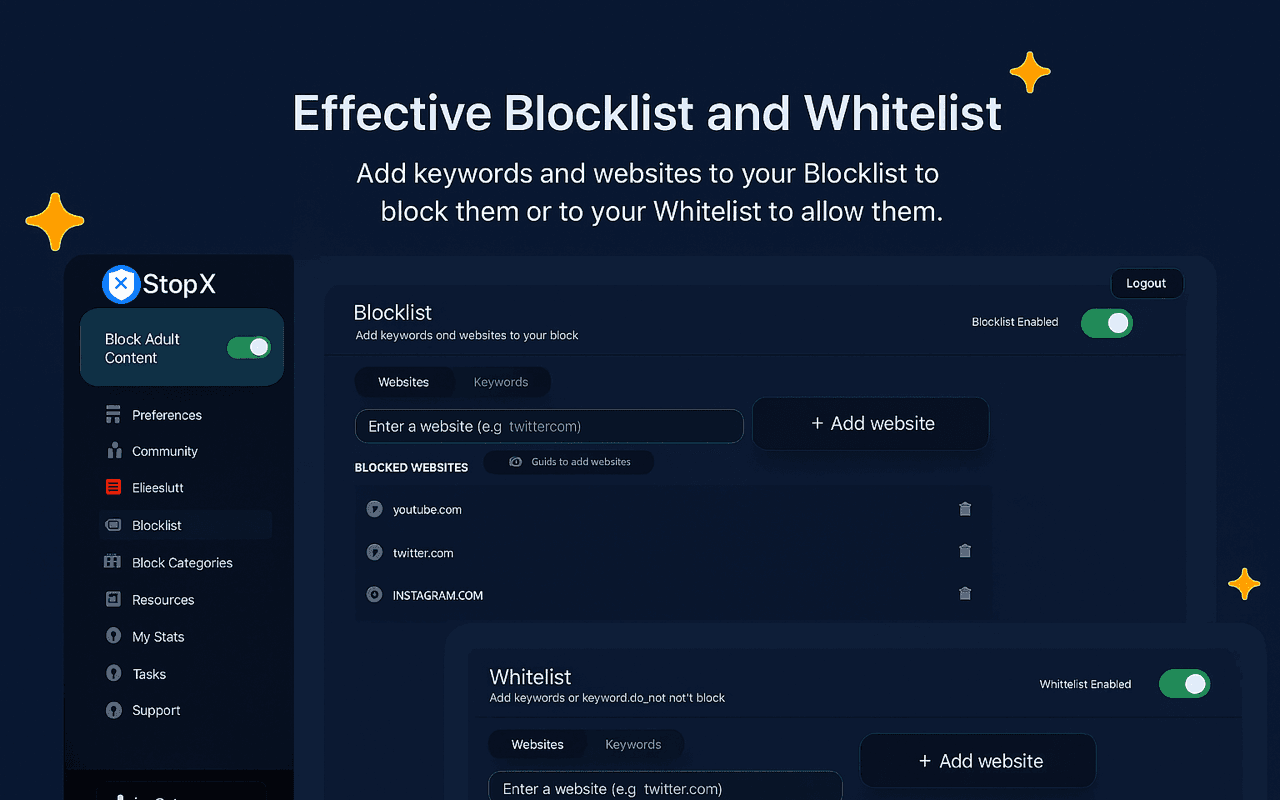
Task: Delete youtube.com using its trash icon
Action: click(965, 509)
